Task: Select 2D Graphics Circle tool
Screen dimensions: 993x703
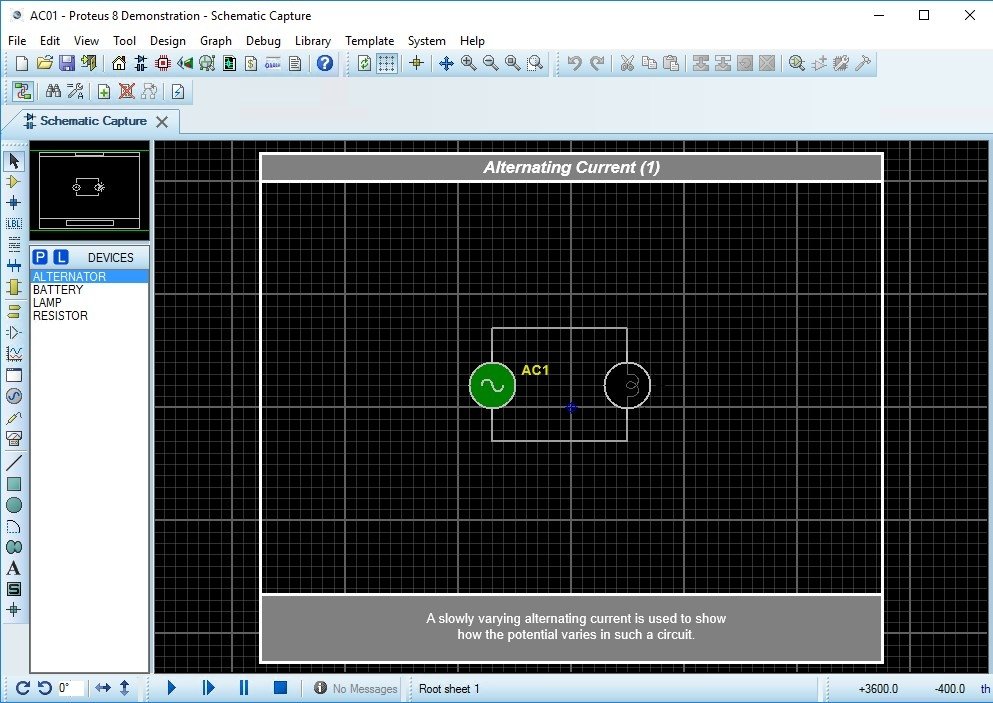Action: click(14, 505)
